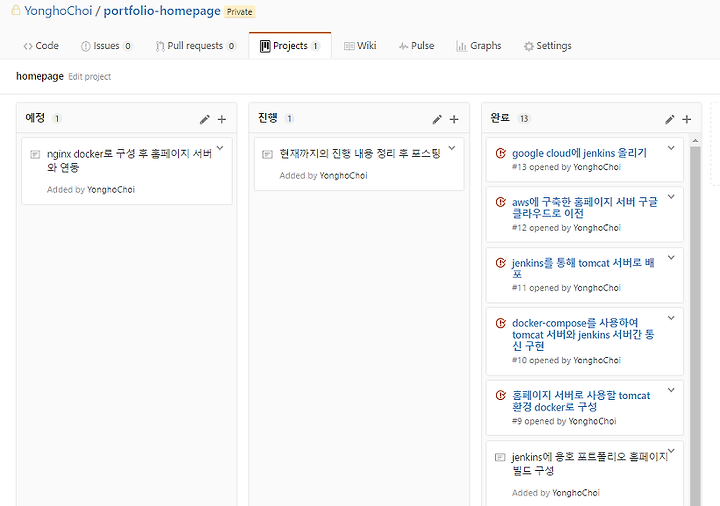Click the note icon on nginx docker card
The image size is (720, 506).
point(35,154)
